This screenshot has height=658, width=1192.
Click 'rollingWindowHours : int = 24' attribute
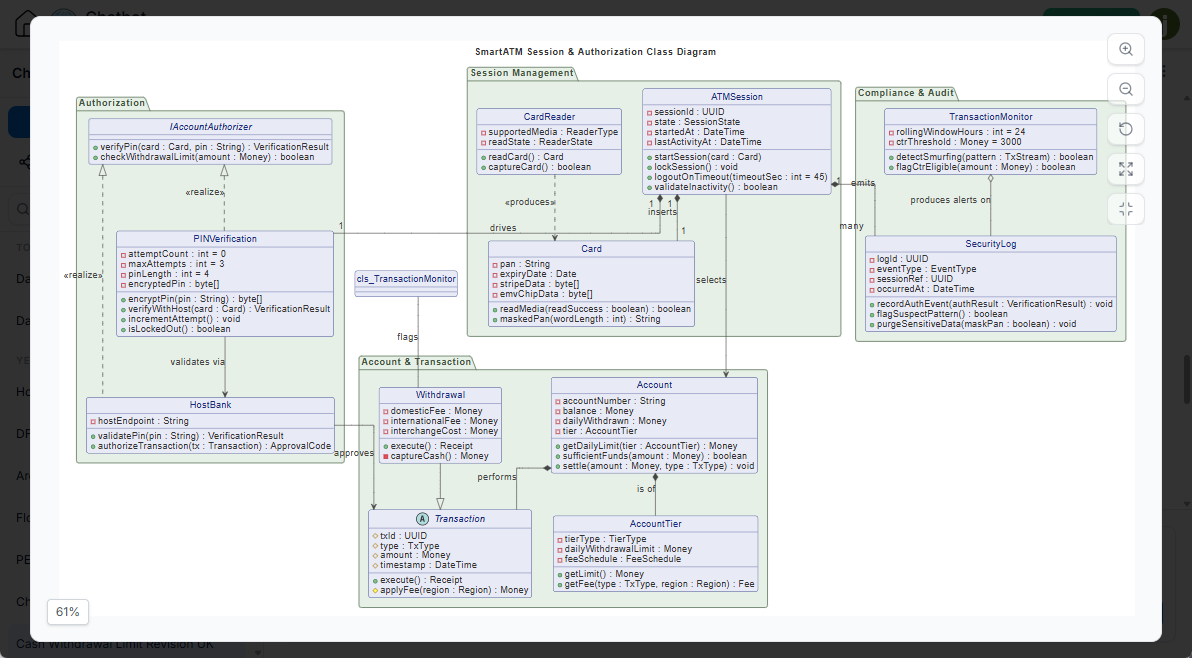point(960,131)
